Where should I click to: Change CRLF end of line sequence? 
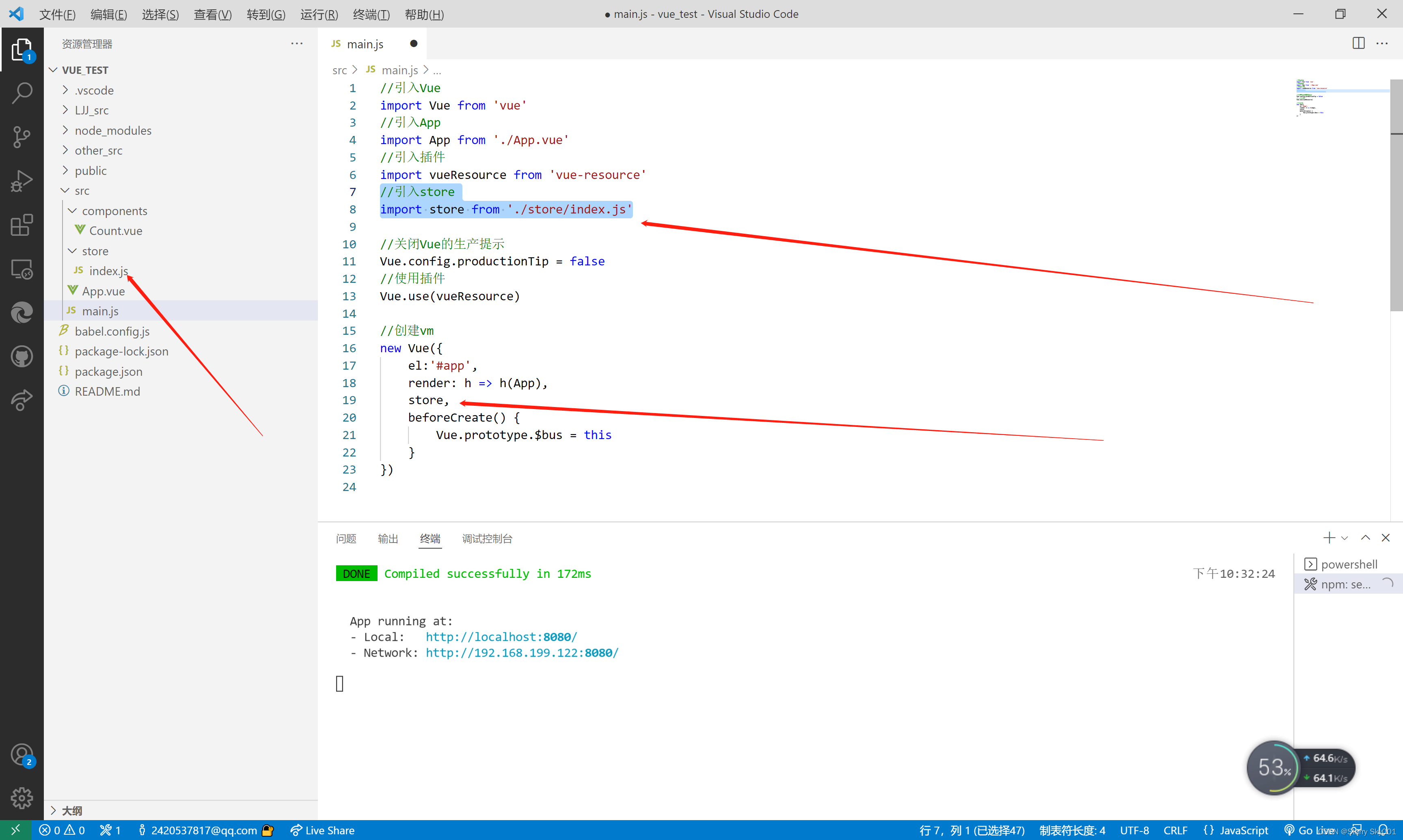click(x=1175, y=830)
